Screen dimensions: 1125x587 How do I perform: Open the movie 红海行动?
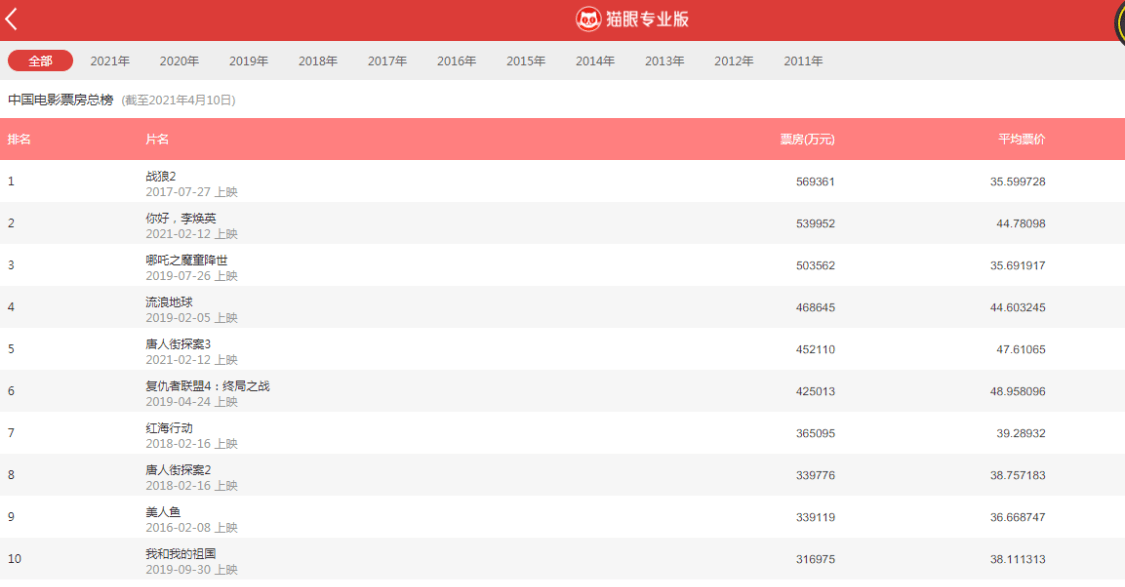coord(169,428)
